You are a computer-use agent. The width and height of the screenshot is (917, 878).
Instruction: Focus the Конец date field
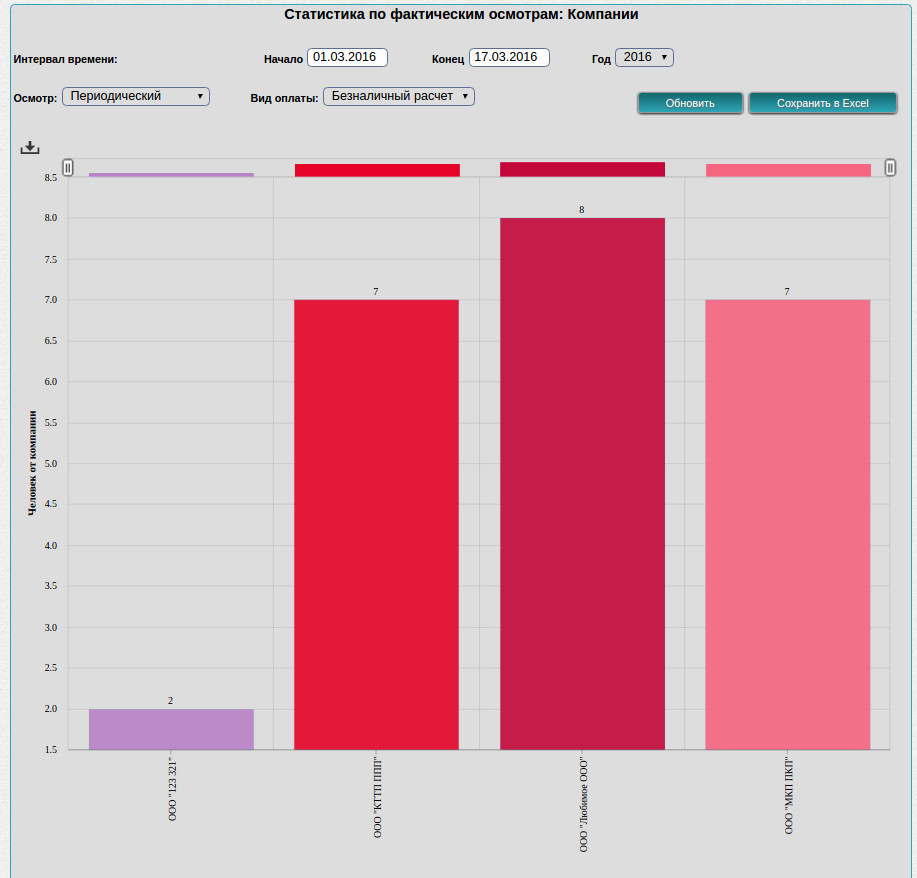(x=509, y=58)
